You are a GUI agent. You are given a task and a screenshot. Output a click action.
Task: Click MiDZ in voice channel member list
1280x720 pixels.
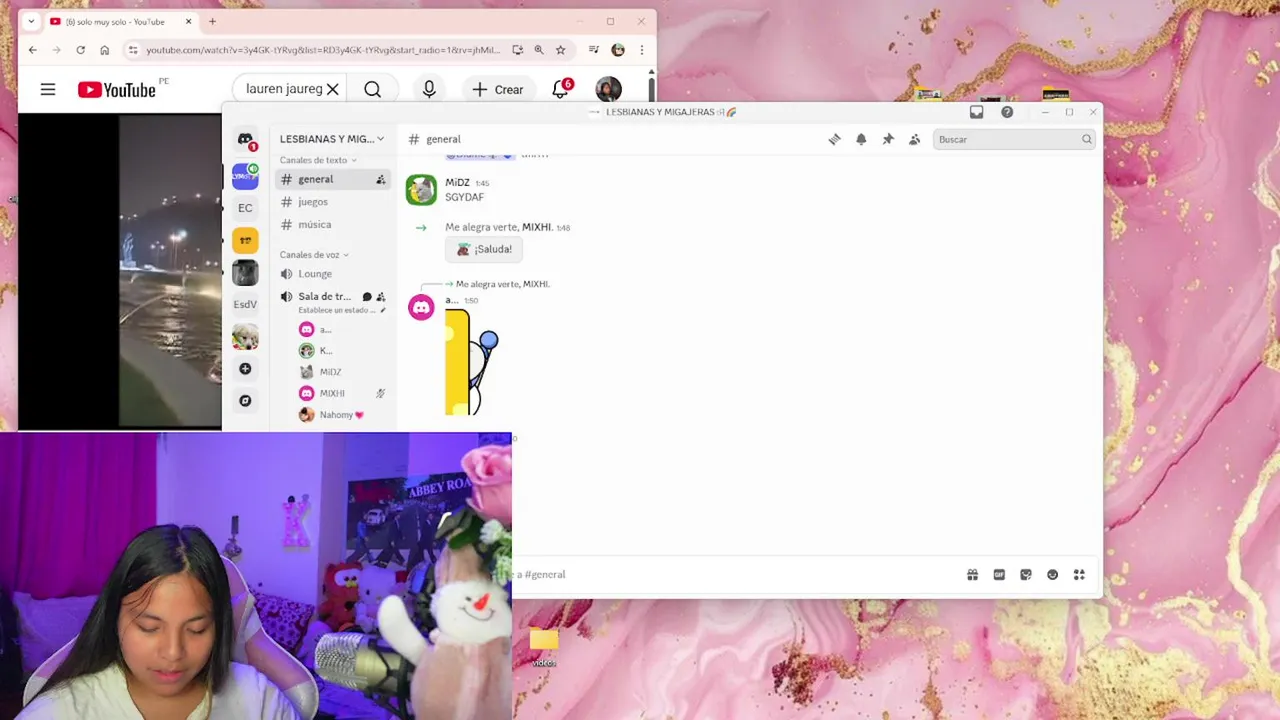(x=330, y=372)
